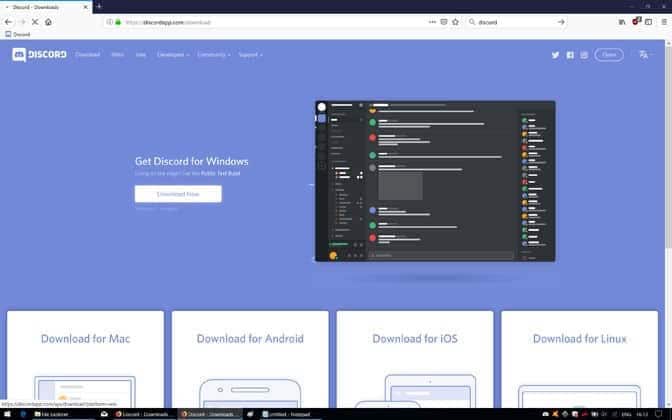Click the page's vertical scrollbar
The height and width of the screenshot is (420, 672).
click(668, 146)
